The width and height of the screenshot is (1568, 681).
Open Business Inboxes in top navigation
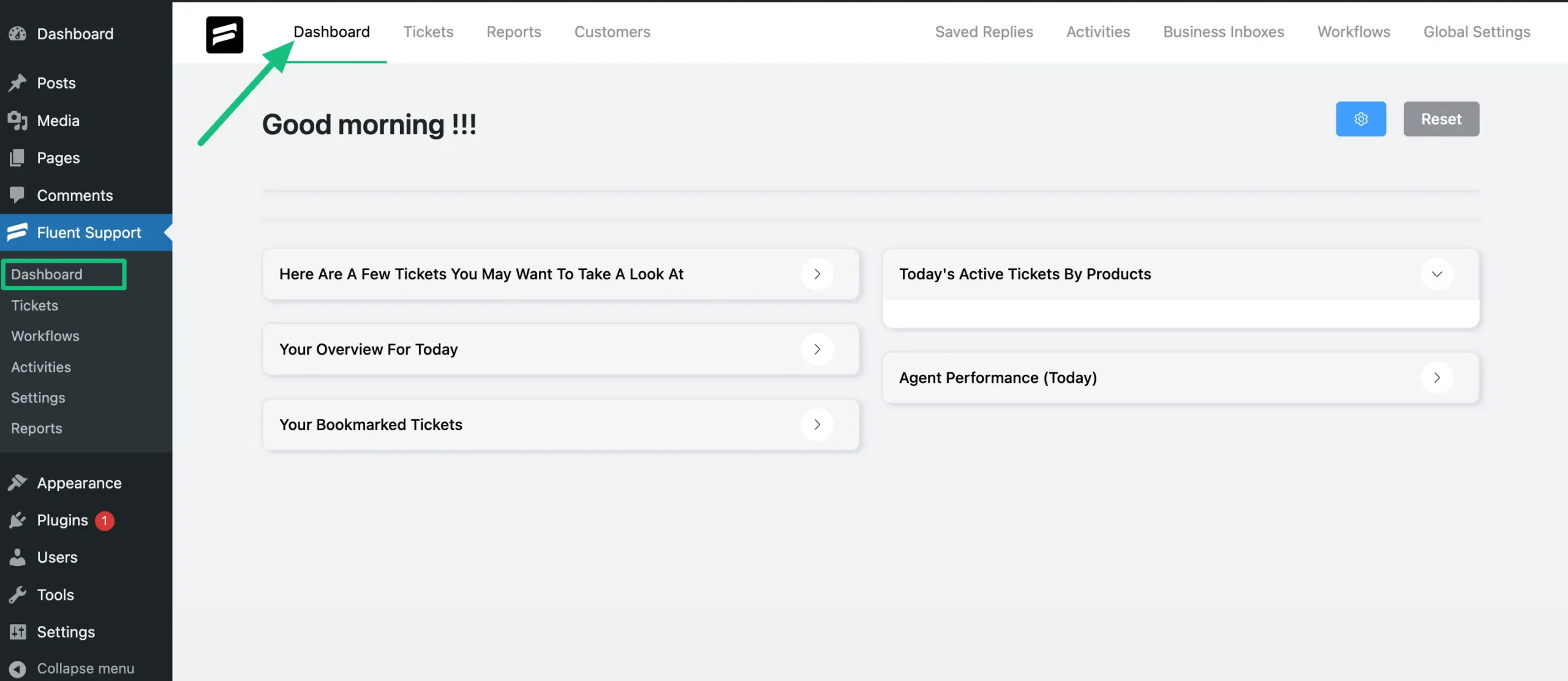pyautogui.click(x=1223, y=32)
